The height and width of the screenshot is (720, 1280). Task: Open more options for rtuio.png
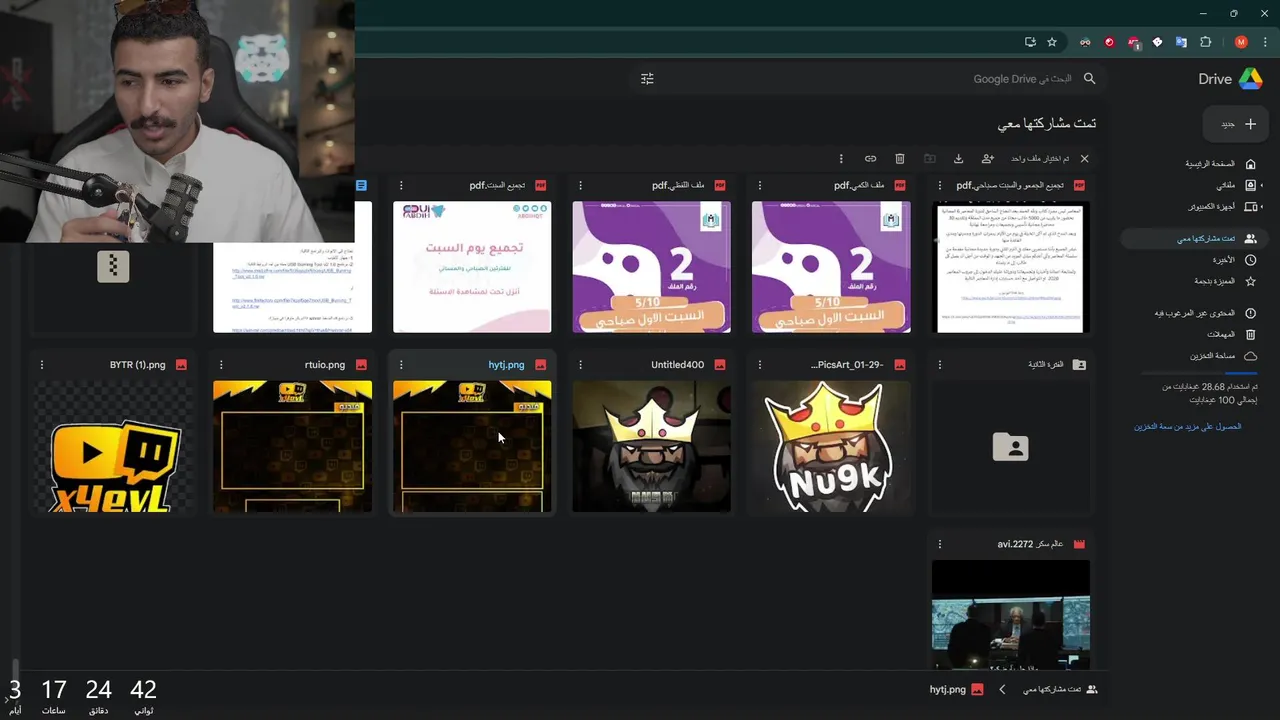coord(221,365)
